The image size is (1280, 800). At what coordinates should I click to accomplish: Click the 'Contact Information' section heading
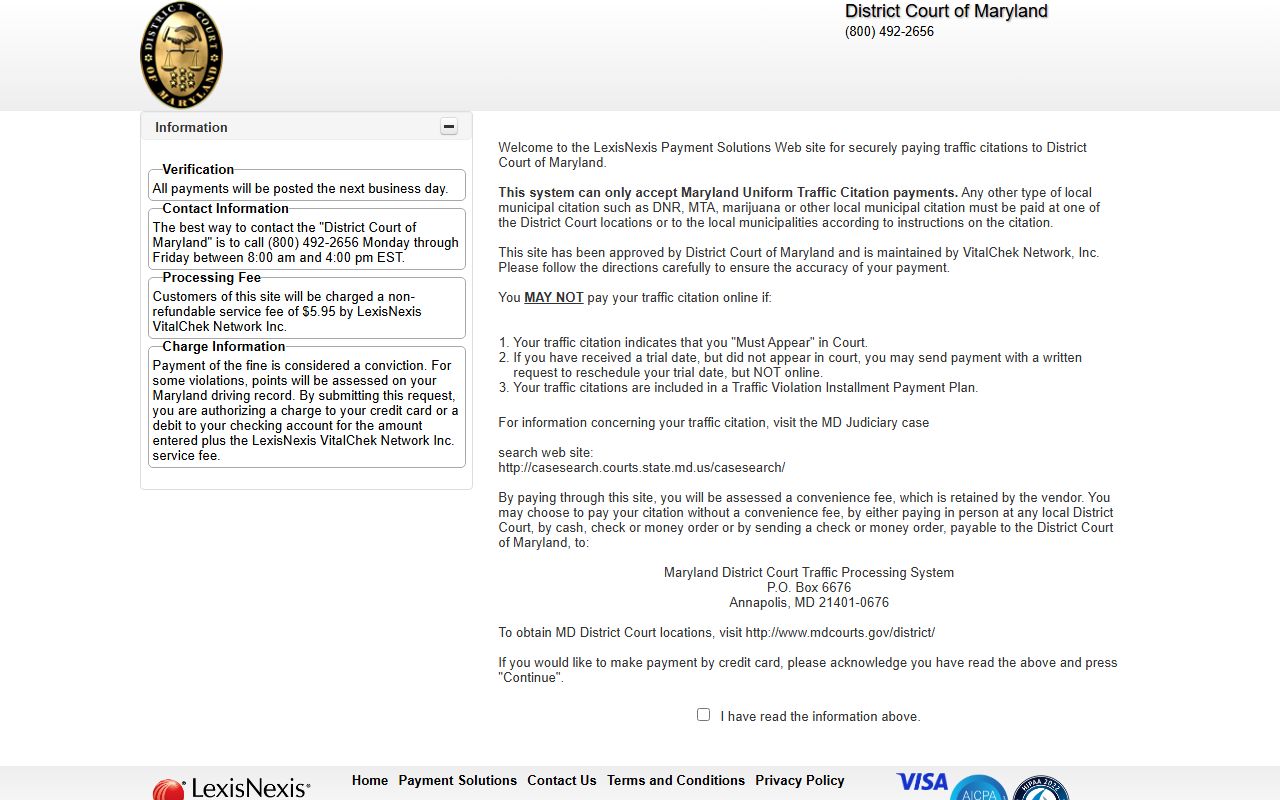tap(225, 208)
